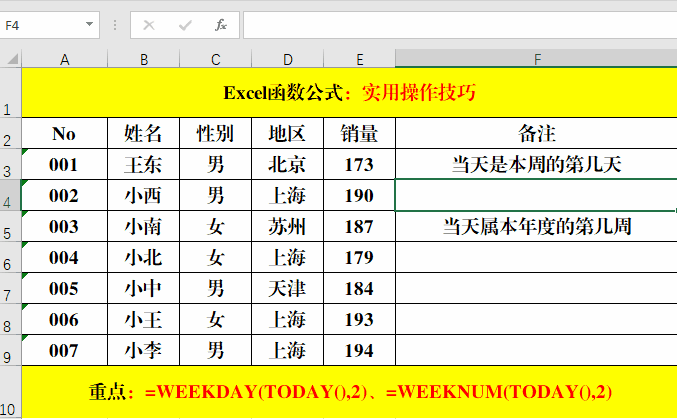Click cell containing '小北'

[x=143, y=257]
